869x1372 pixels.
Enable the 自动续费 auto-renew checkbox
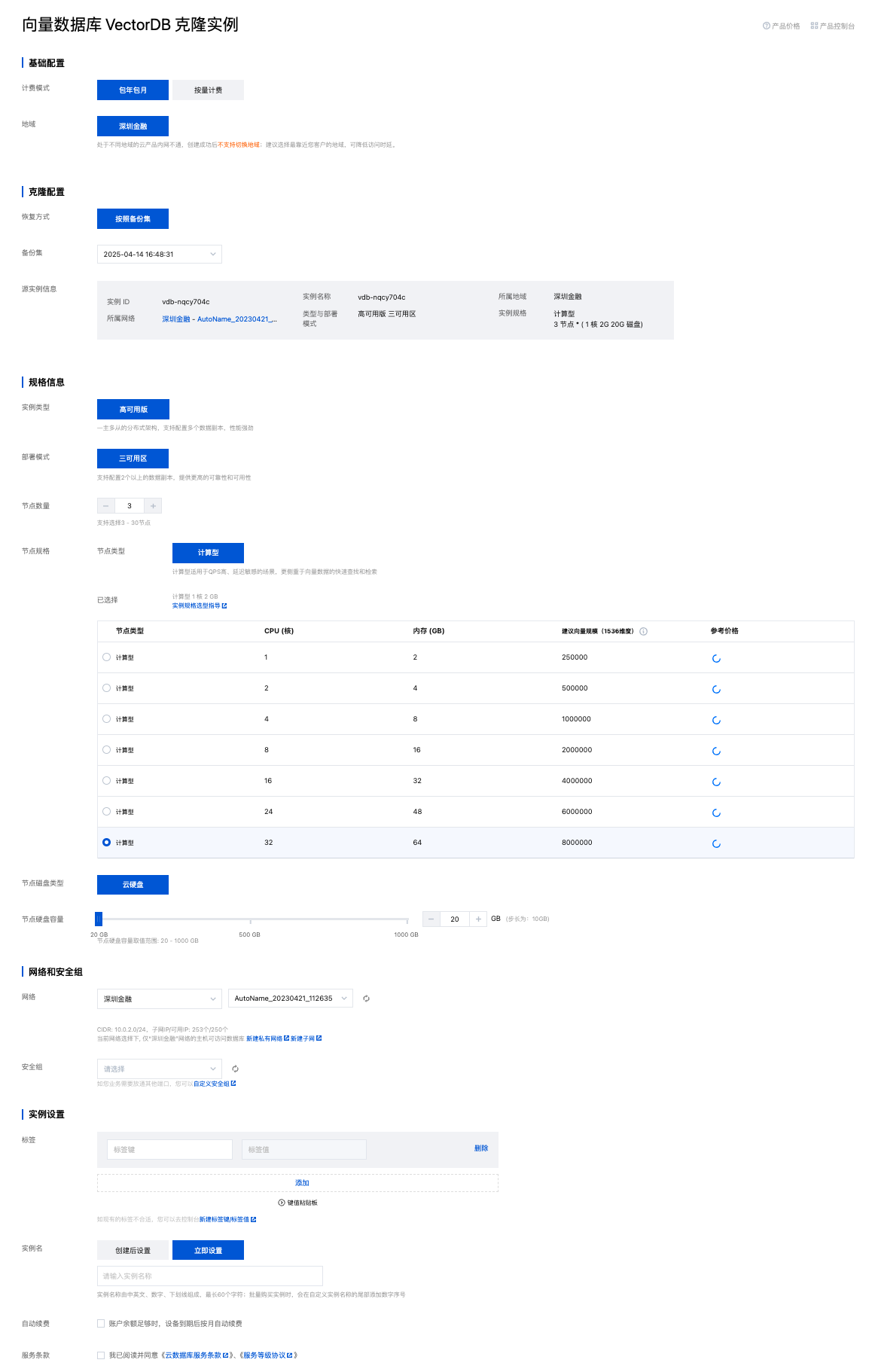click(x=101, y=1323)
